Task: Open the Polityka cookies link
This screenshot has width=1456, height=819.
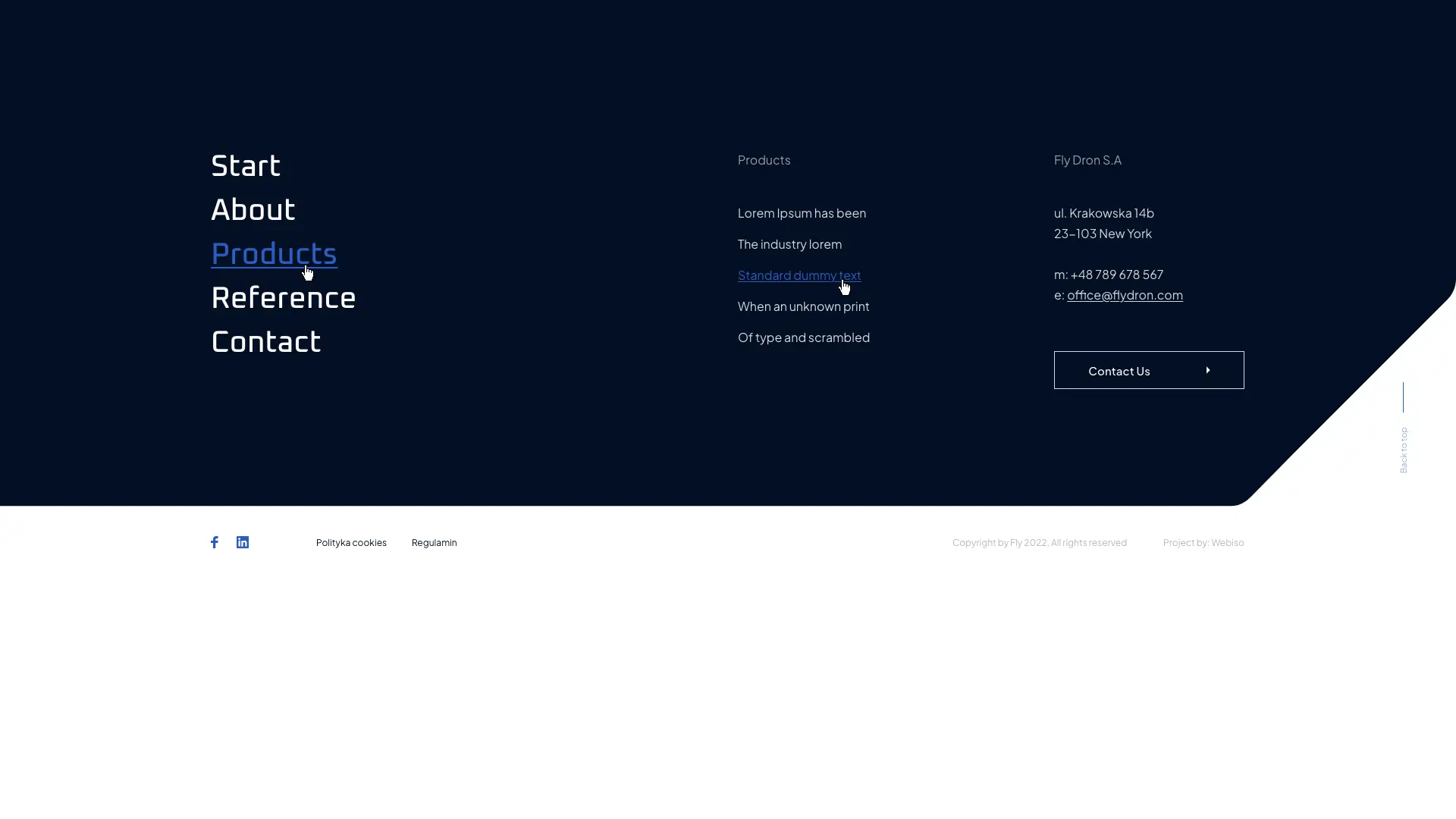Action: pyautogui.click(x=351, y=543)
